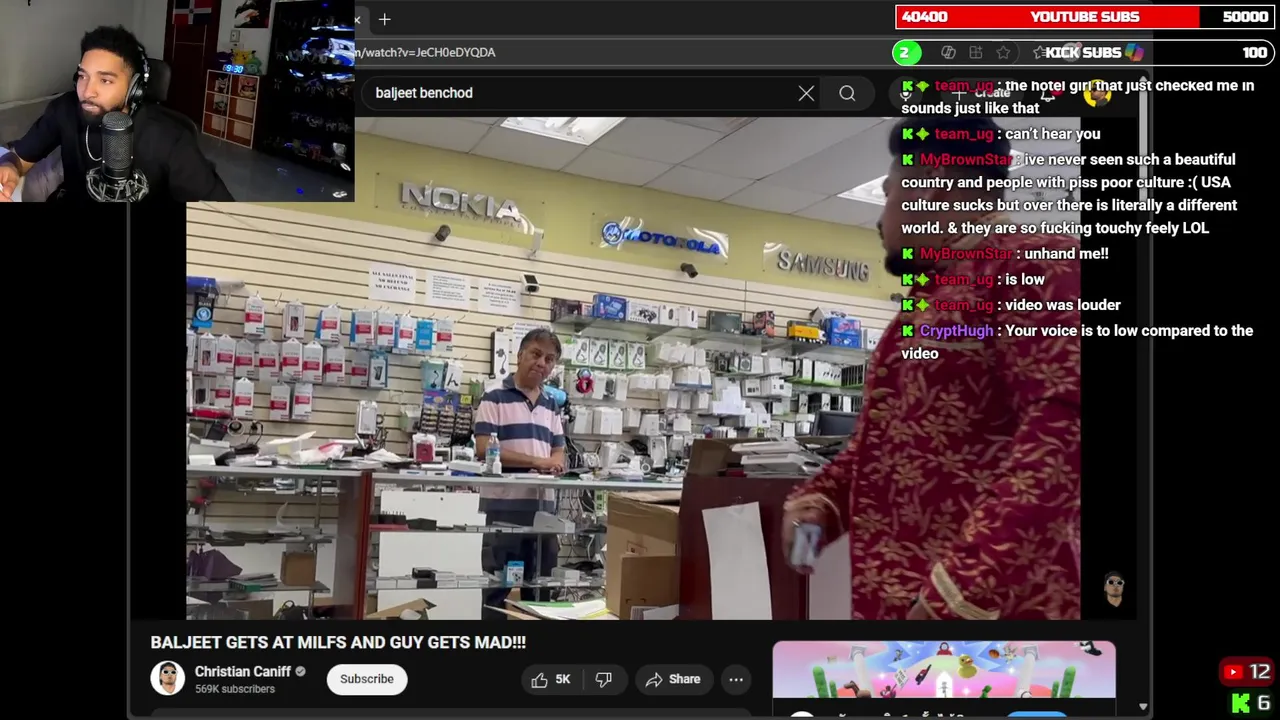Close the current browser tab
The image size is (1280, 720).
coord(357,19)
